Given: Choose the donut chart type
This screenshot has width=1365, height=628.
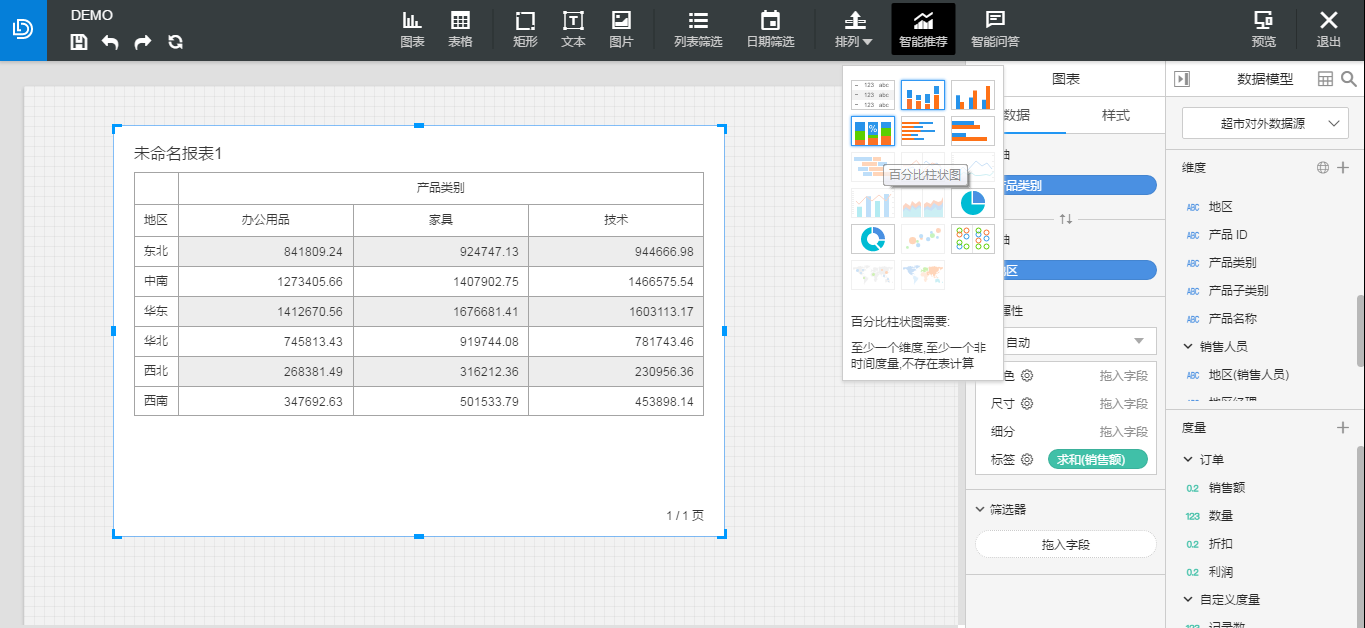Looking at the screenshot, I should 873,239.
